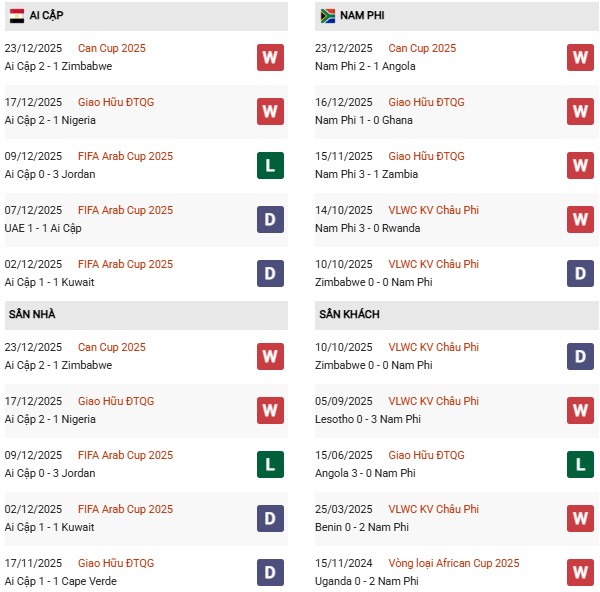Click the Ai Cập 1-1 Cape Verde result
Viewport: 600px width, 592px height.
coord(60,581)
